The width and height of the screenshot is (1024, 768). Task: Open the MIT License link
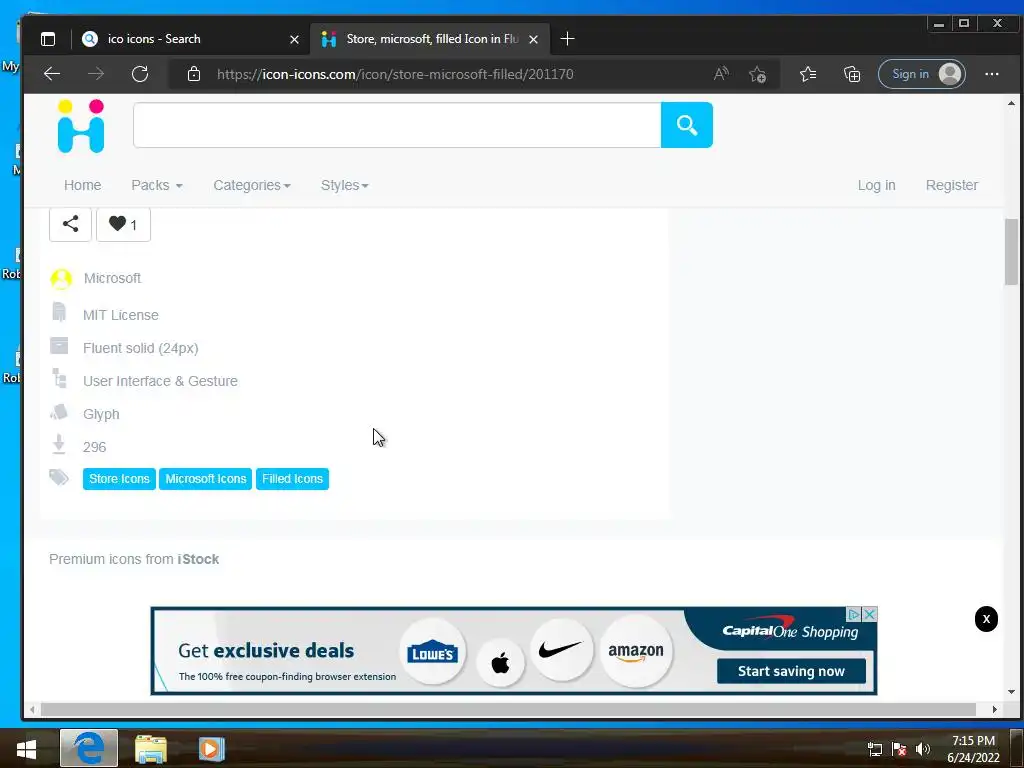point(121,315)
